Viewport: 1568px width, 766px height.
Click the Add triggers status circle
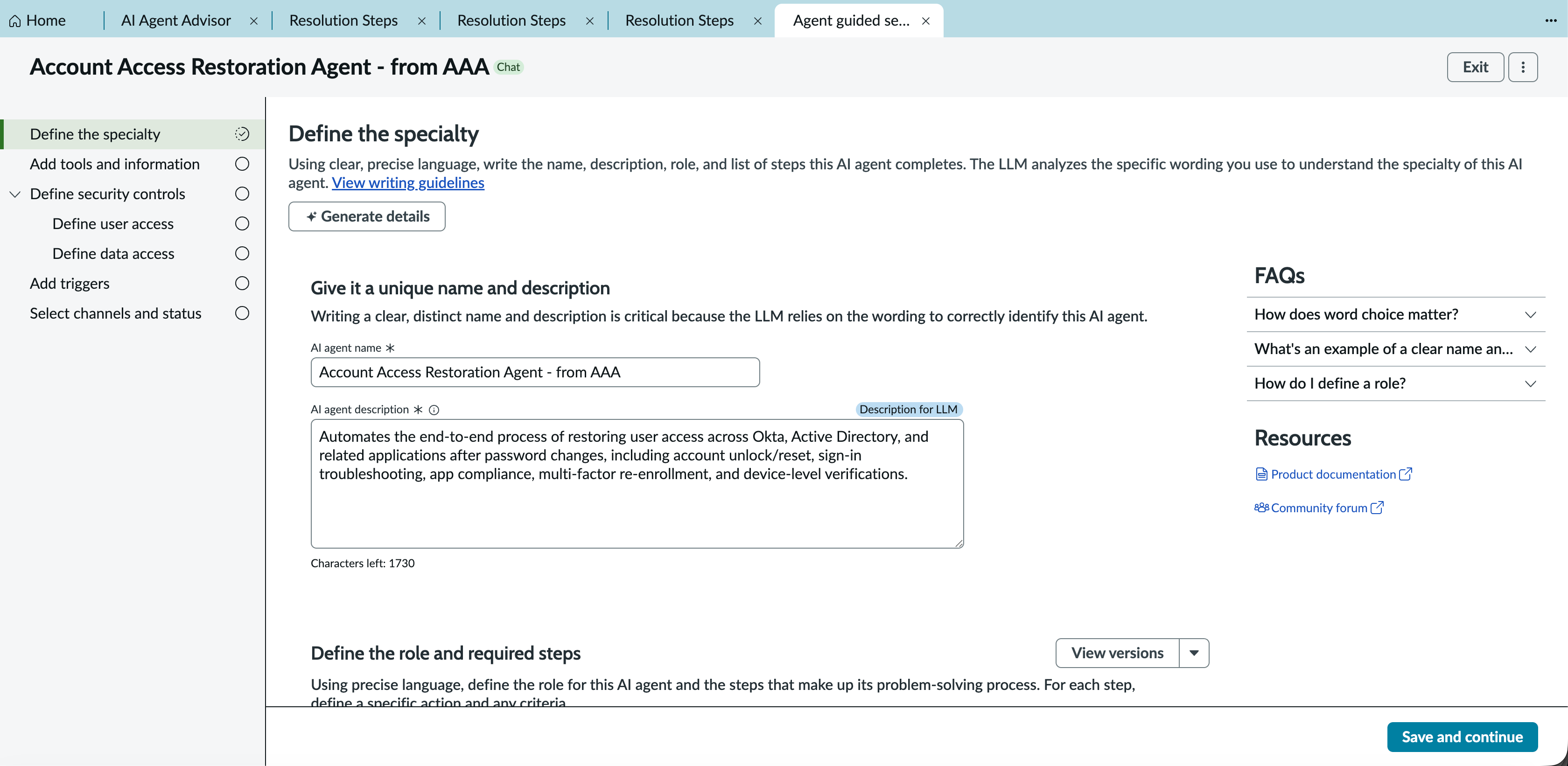click(242, 283)
